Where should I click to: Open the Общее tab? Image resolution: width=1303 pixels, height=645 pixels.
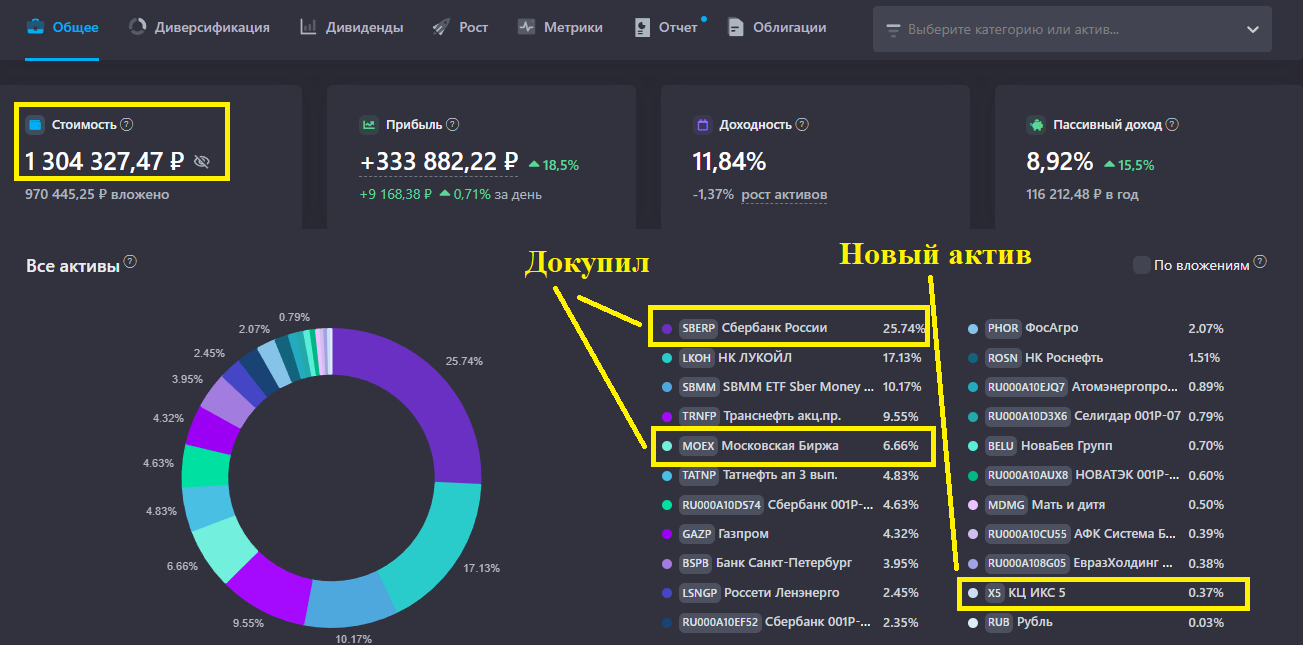(x=62, y=27)
